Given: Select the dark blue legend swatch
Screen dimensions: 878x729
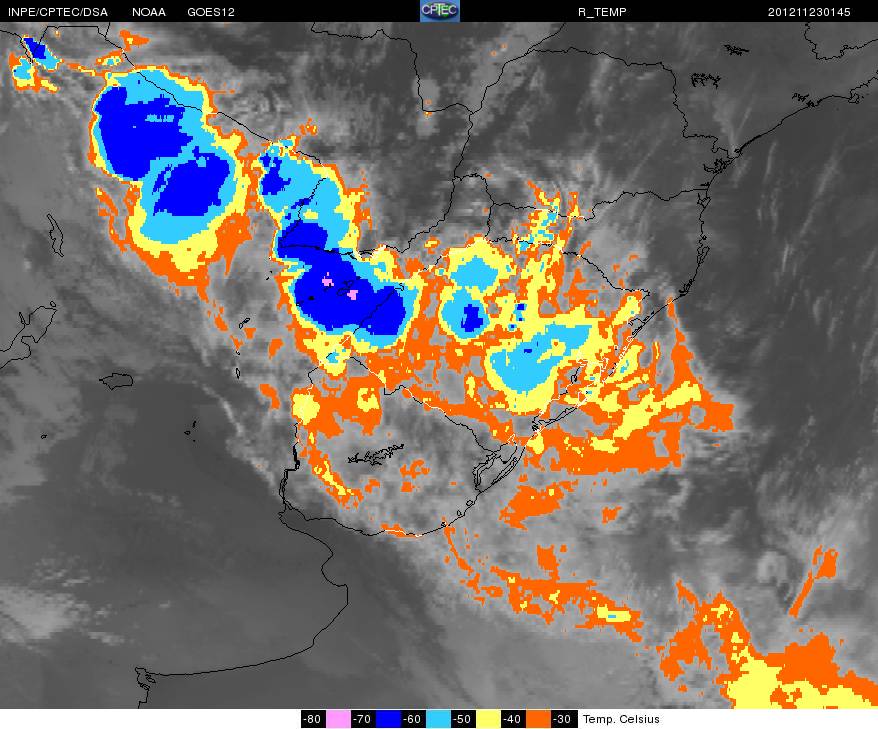Looking at the screenshot, I should coord(387,719).
